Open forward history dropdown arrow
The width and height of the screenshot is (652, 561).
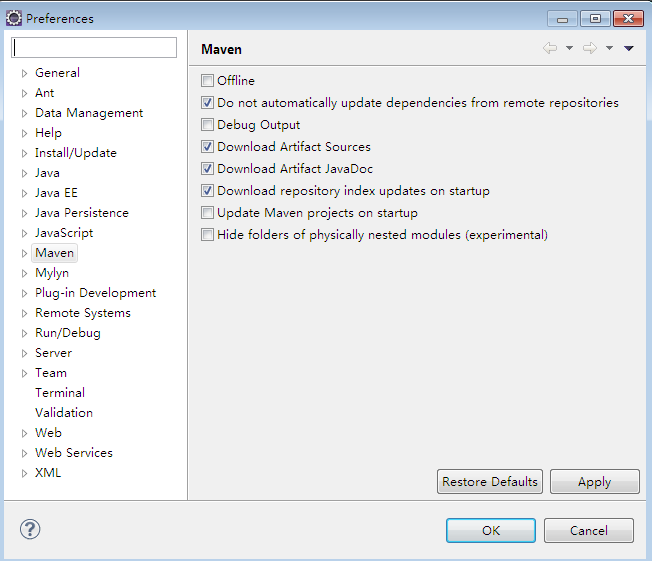tap(609, 48)
